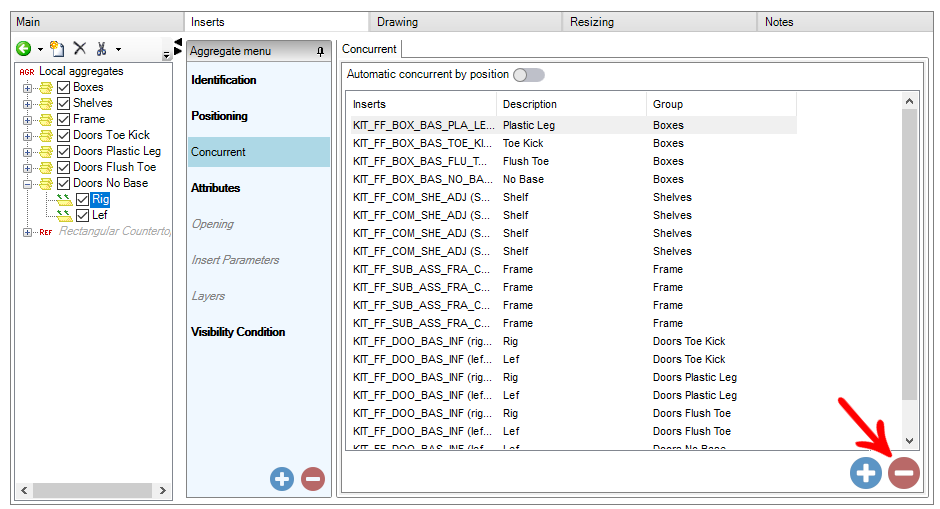Remove concurrent insert with red minus button
This screenshot has height=509, width=940.
coord(904,473)
